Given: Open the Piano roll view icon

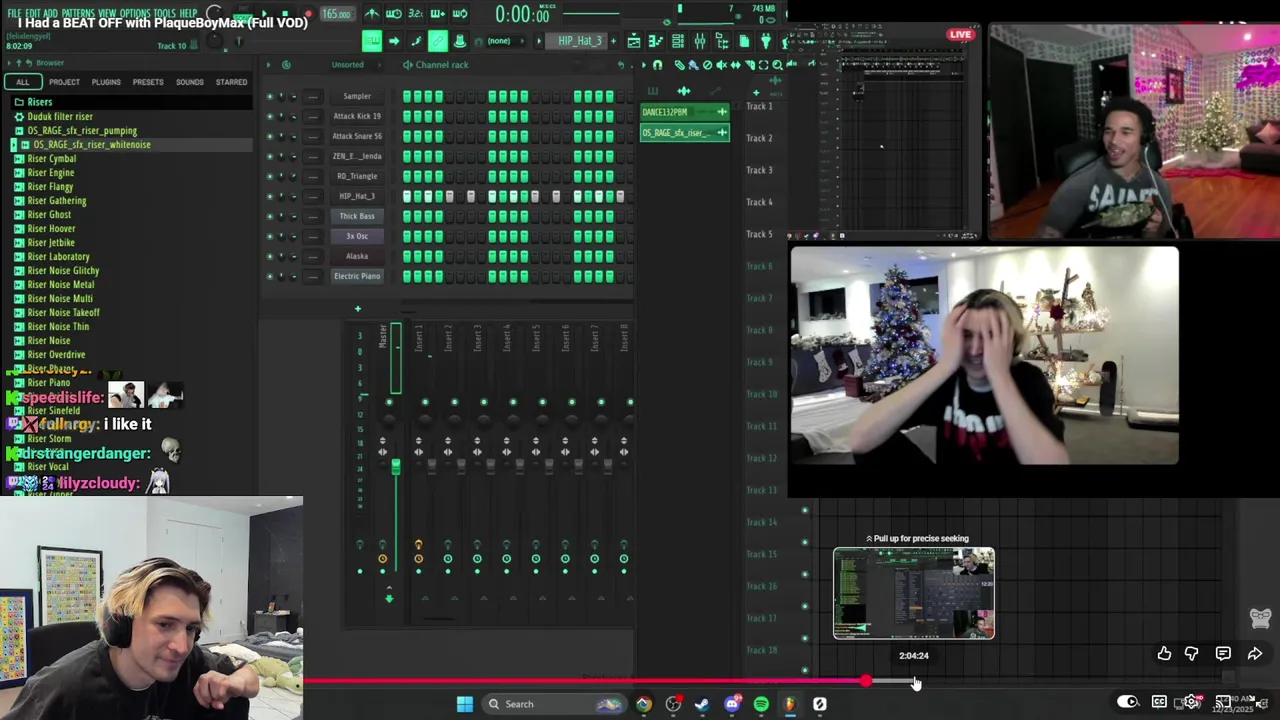Looking at the screenshot, I should [656, 41].
